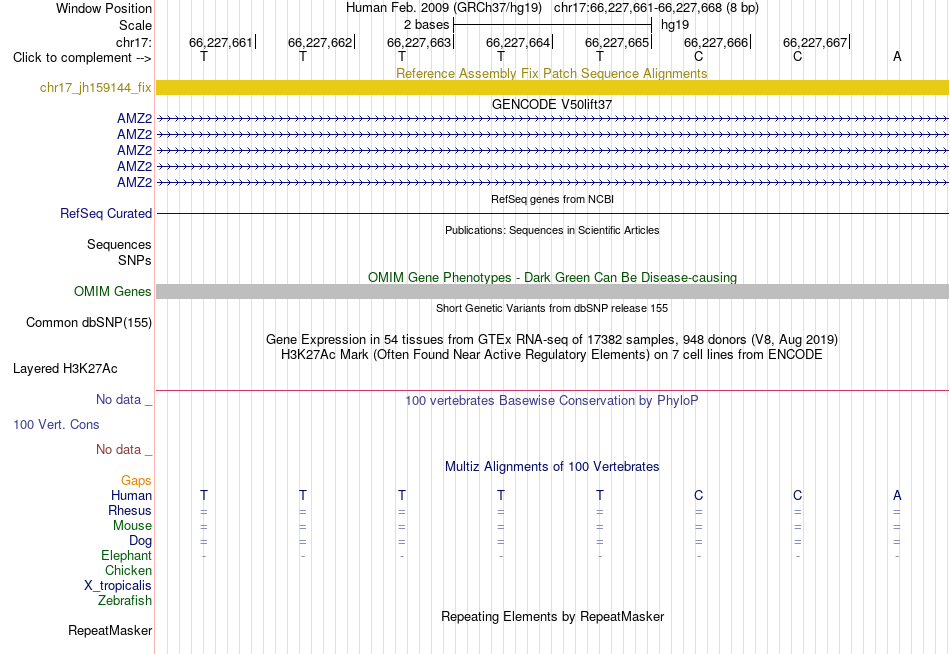Click the Common dbSNP(155) label

pyautogui.click(x=89, y=322)
